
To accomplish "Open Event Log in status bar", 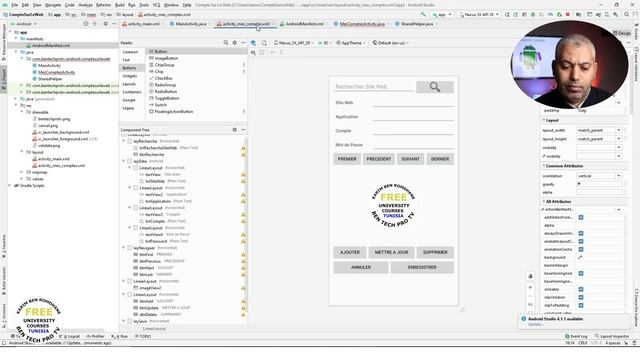I will pyautogui.click(x=576, y=336).
